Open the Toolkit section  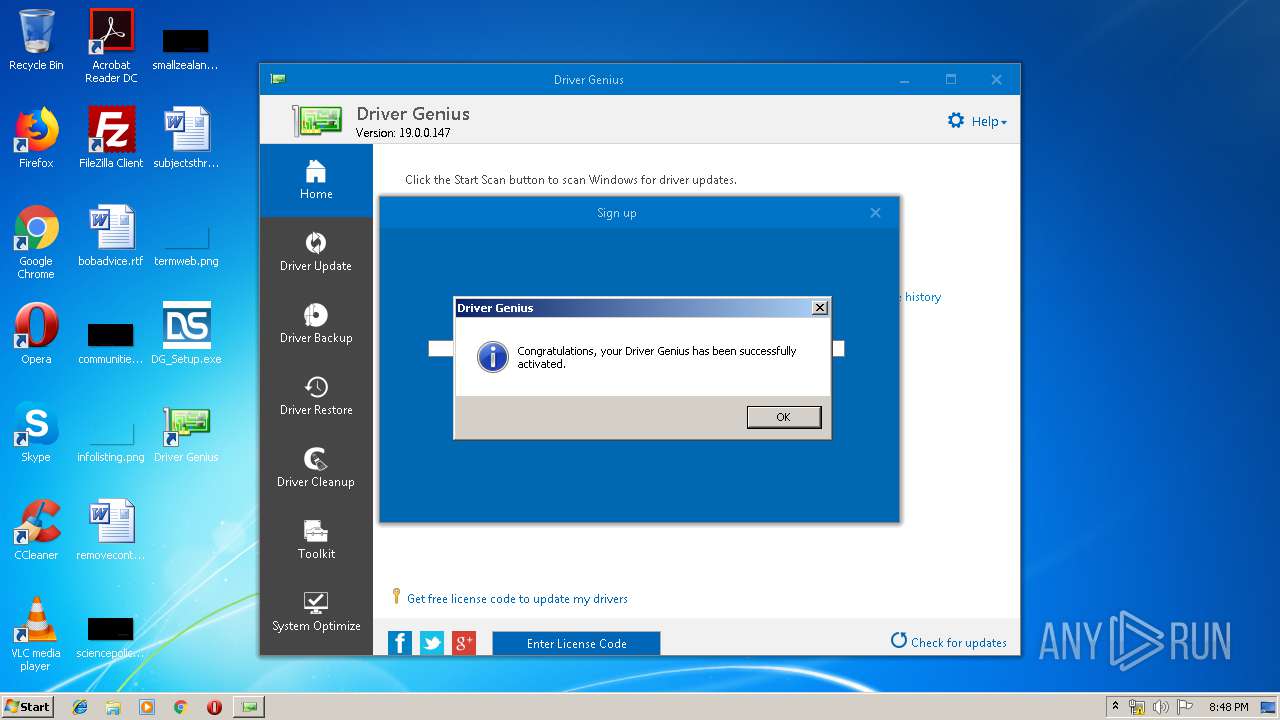316,540
